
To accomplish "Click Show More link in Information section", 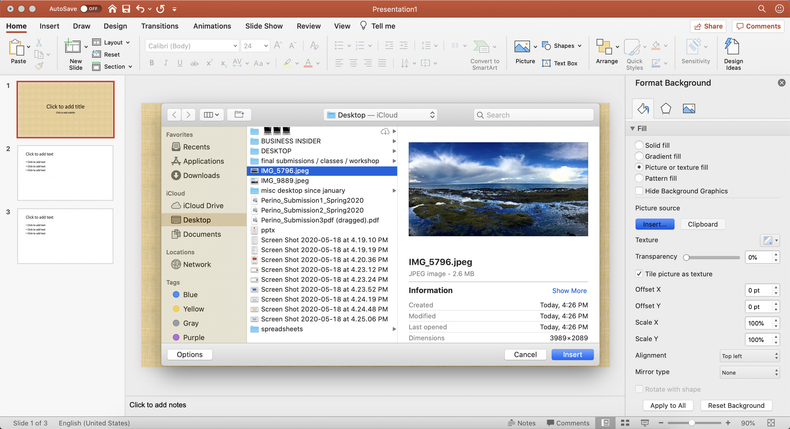I will tap(569, 291).
